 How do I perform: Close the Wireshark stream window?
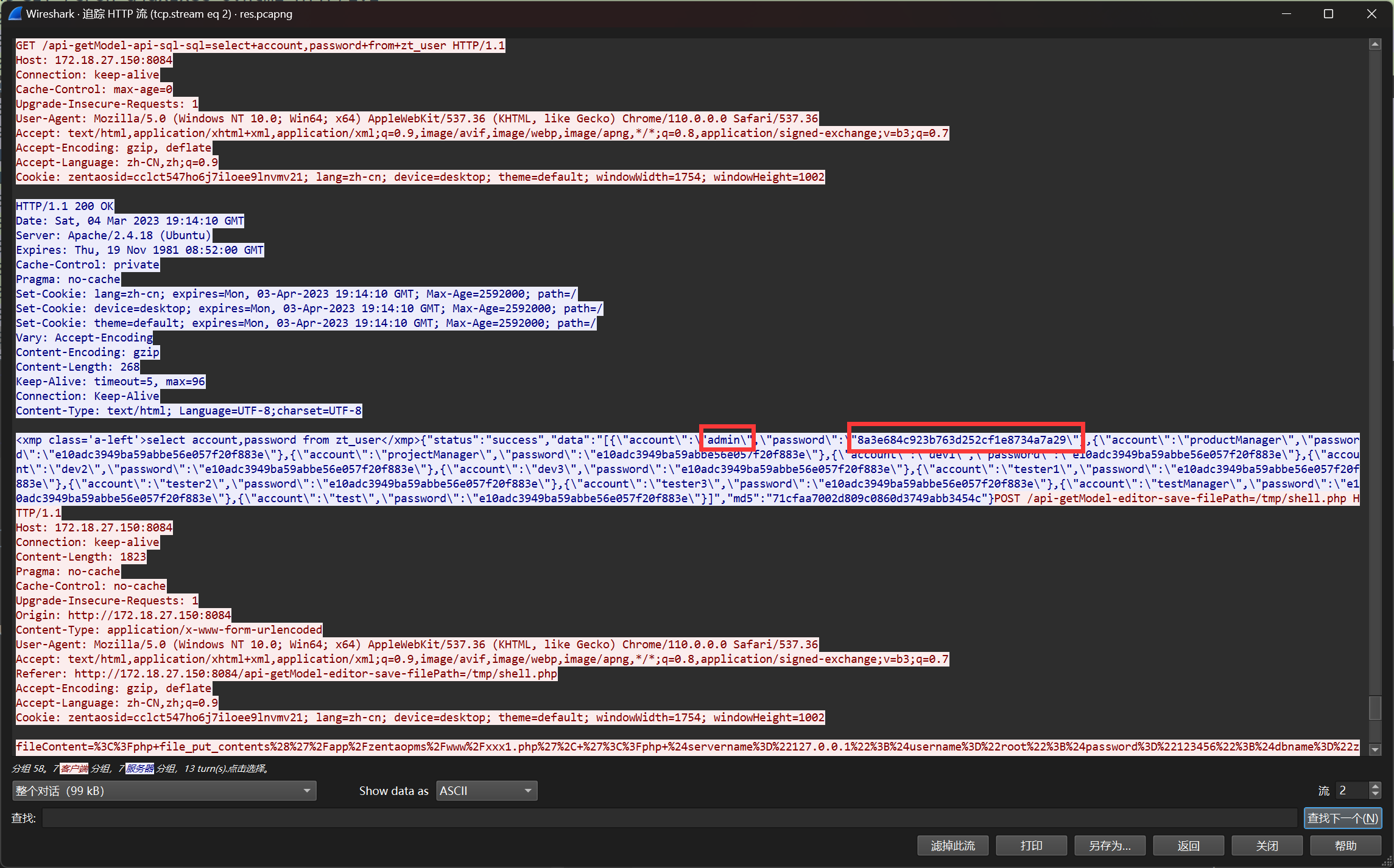[x=1371, y=13]
